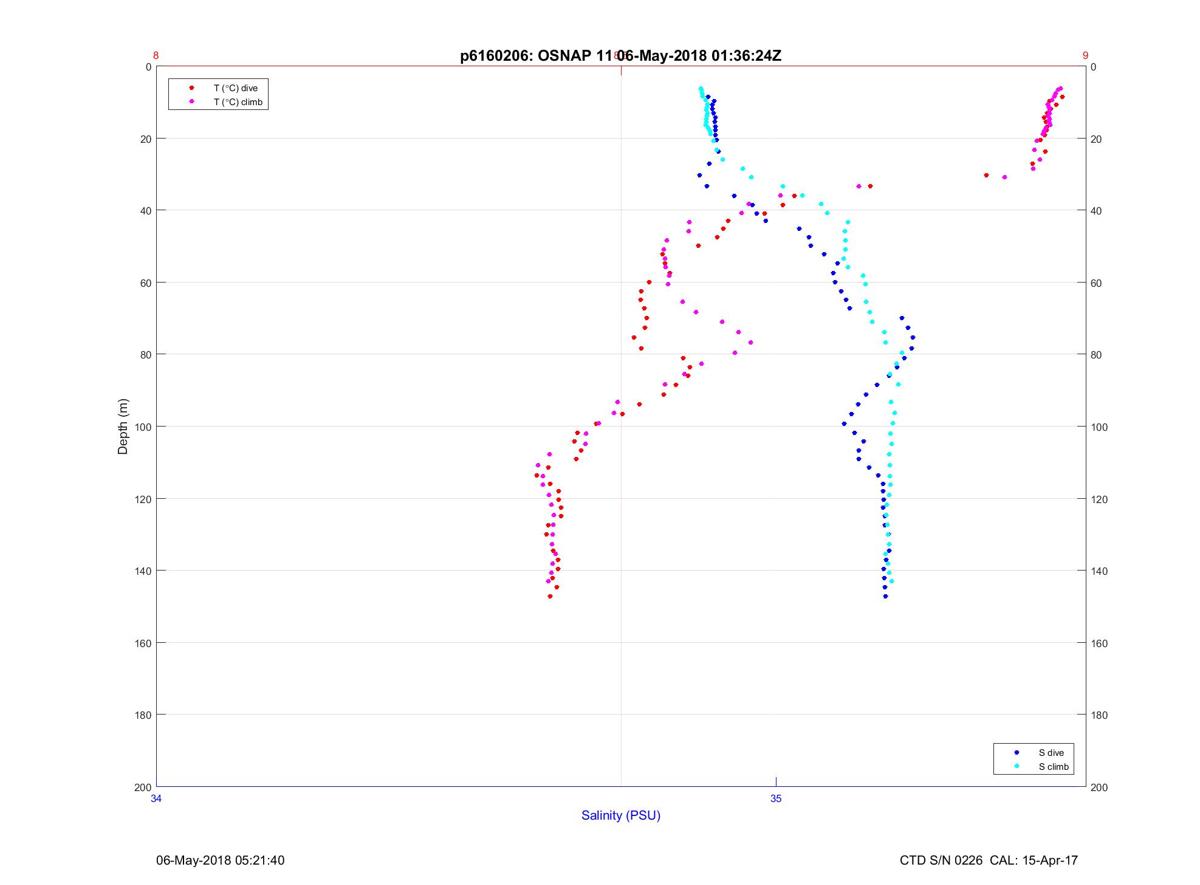Click the left depth axis tick label 160
The height and width of the screenshot is (885, 1200).
tap(142, 643)
